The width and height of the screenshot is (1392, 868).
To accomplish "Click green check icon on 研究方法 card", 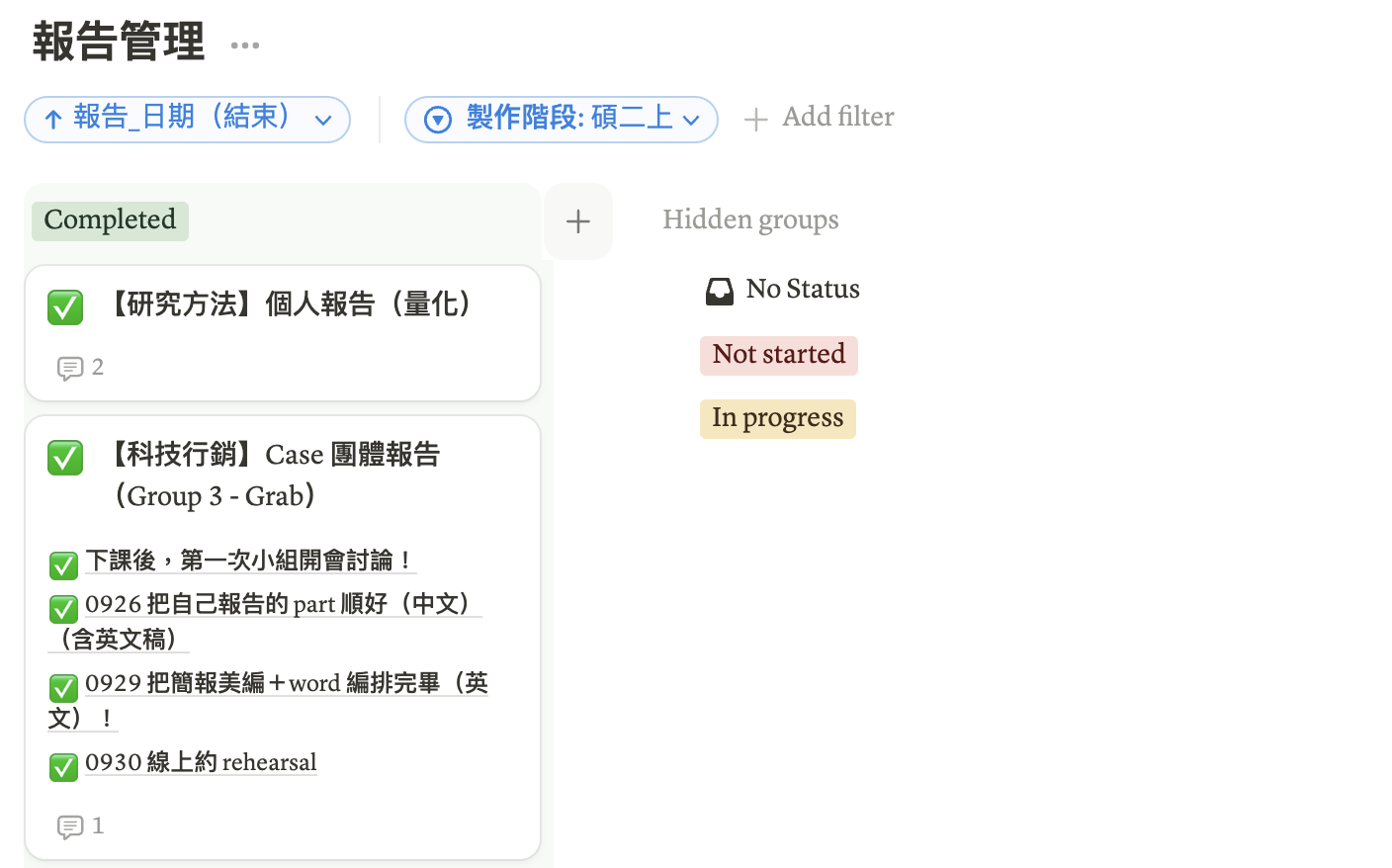I will coord(65,307).
